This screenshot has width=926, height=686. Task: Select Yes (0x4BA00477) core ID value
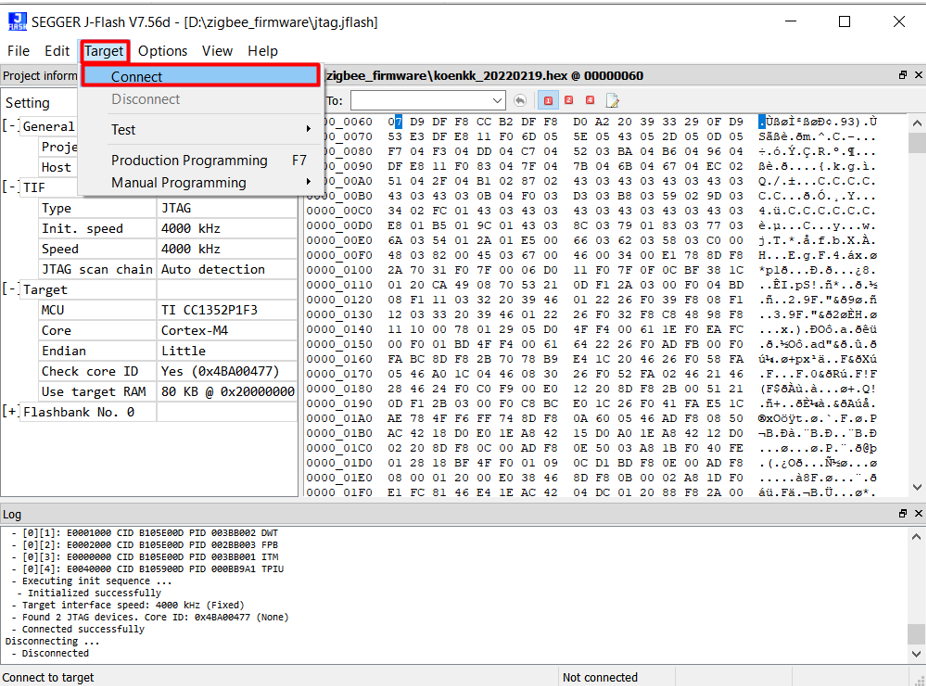pos(227,371)
